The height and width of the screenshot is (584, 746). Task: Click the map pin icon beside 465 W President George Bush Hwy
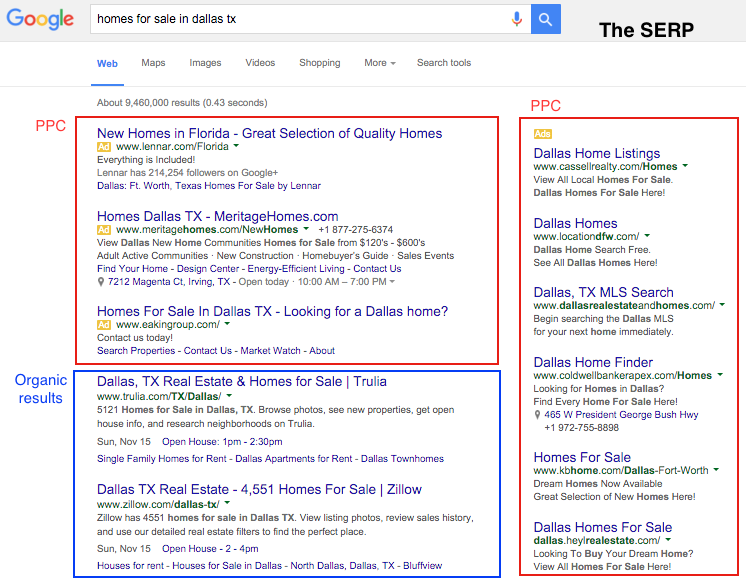[x=537, y=415]
